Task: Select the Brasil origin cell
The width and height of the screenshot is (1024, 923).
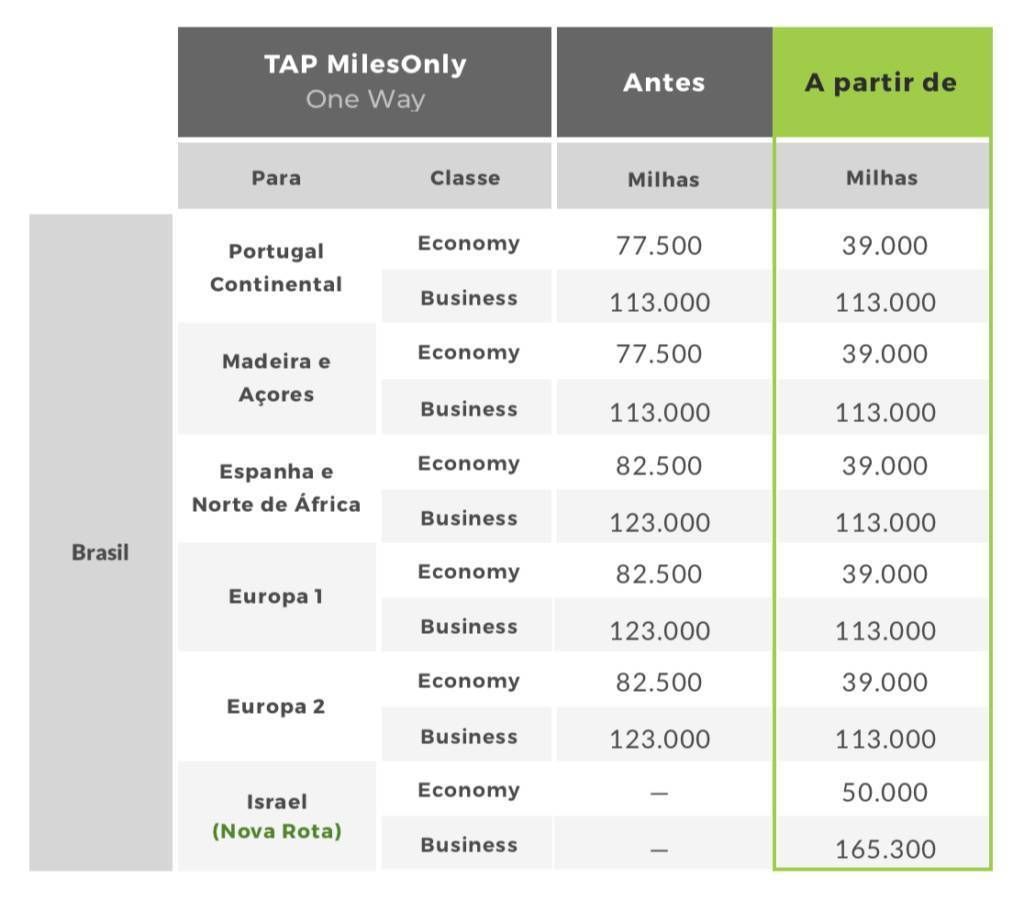Action: [101, 542]
